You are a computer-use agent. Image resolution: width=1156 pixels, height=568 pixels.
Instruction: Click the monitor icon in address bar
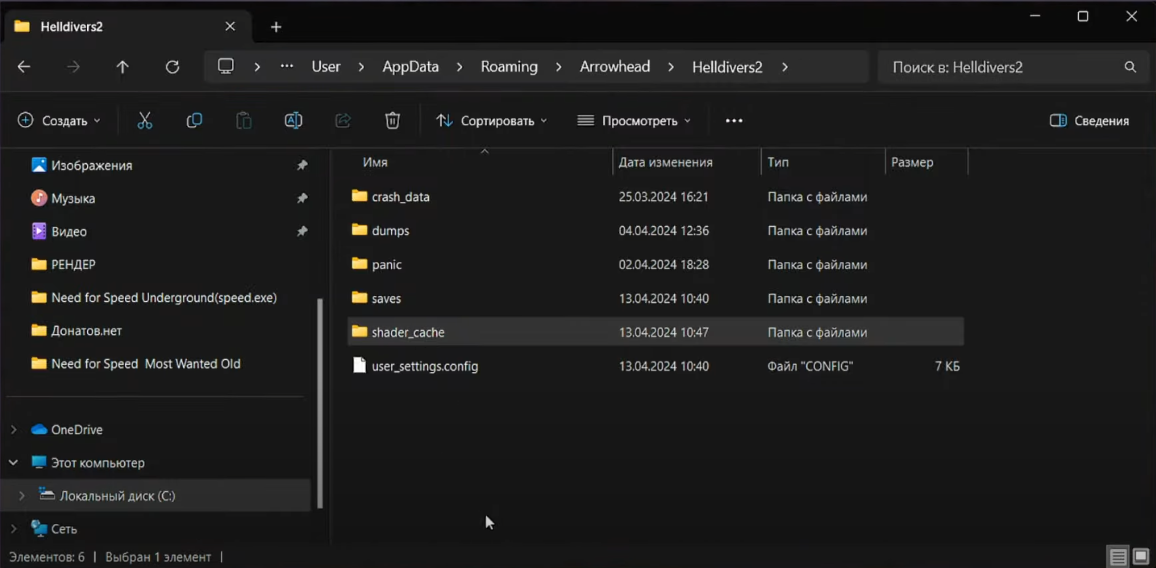[x=226, y=66]
